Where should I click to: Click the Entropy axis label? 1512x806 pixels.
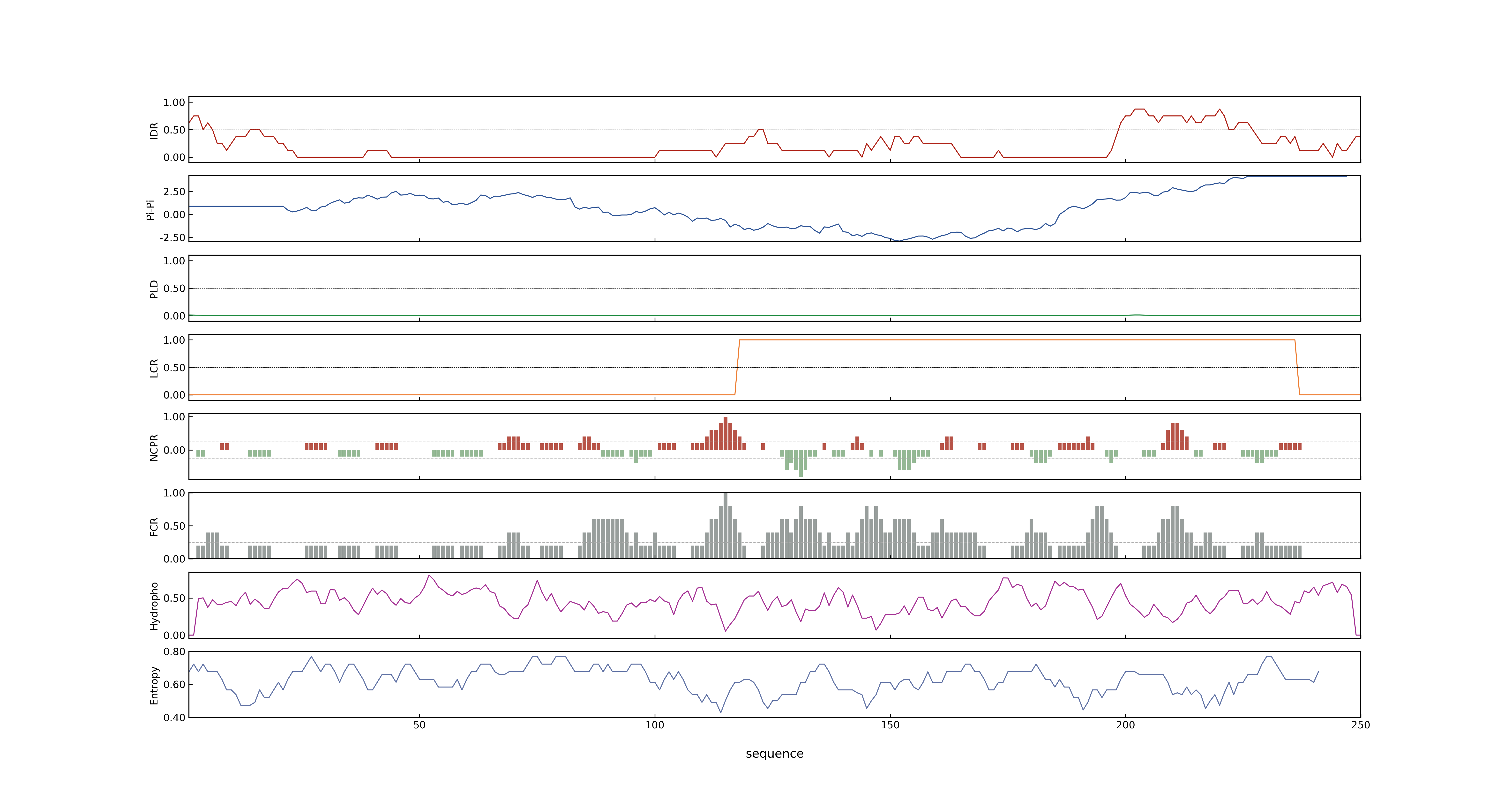[154, 685]
